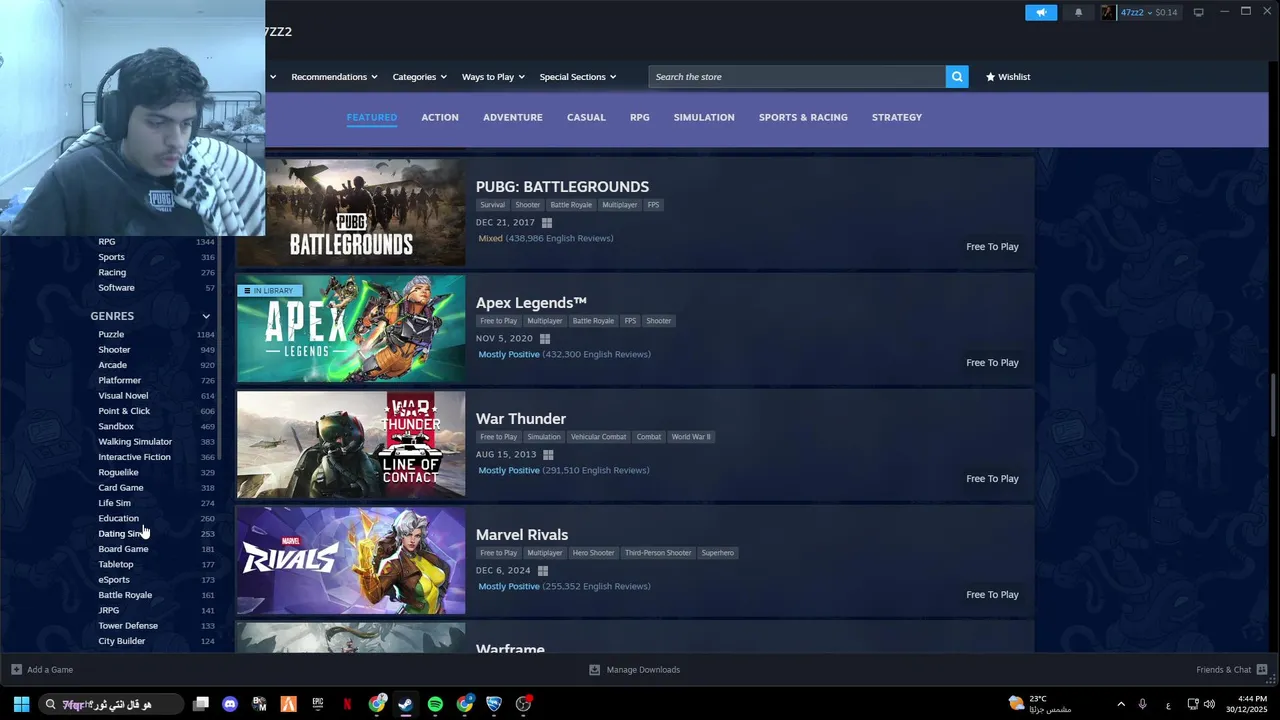Open Friends & Chat icon
1280x720 pixels.
click(x=1262, y=669)
